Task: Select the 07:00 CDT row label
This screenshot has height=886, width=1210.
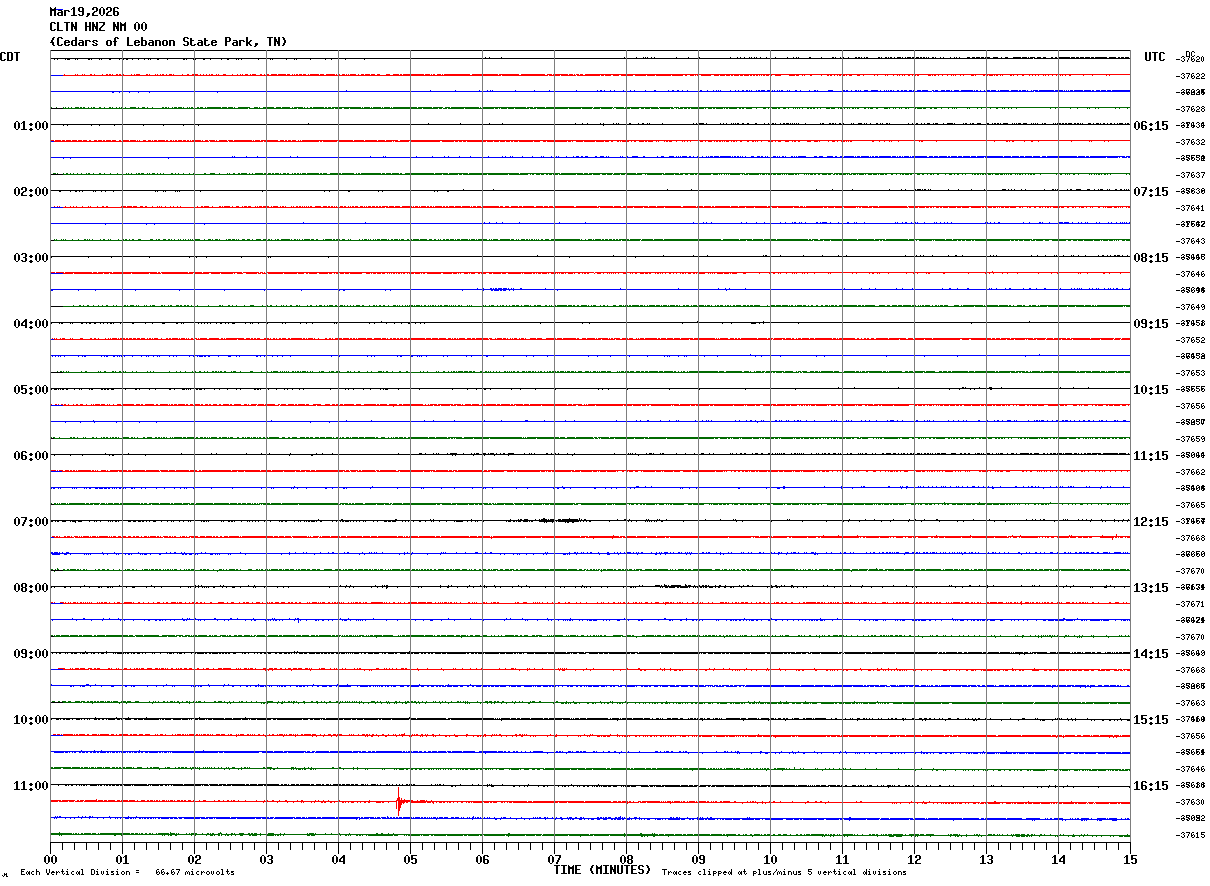Action: pyautogui.click(x=31, y=522)
